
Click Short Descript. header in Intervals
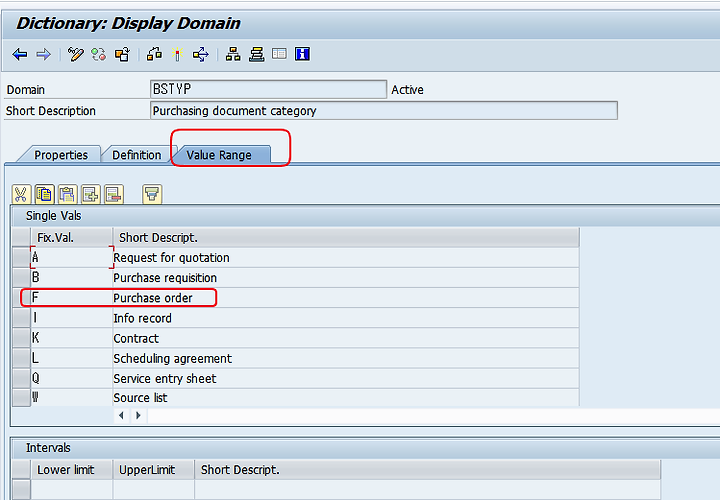(428, 470)
